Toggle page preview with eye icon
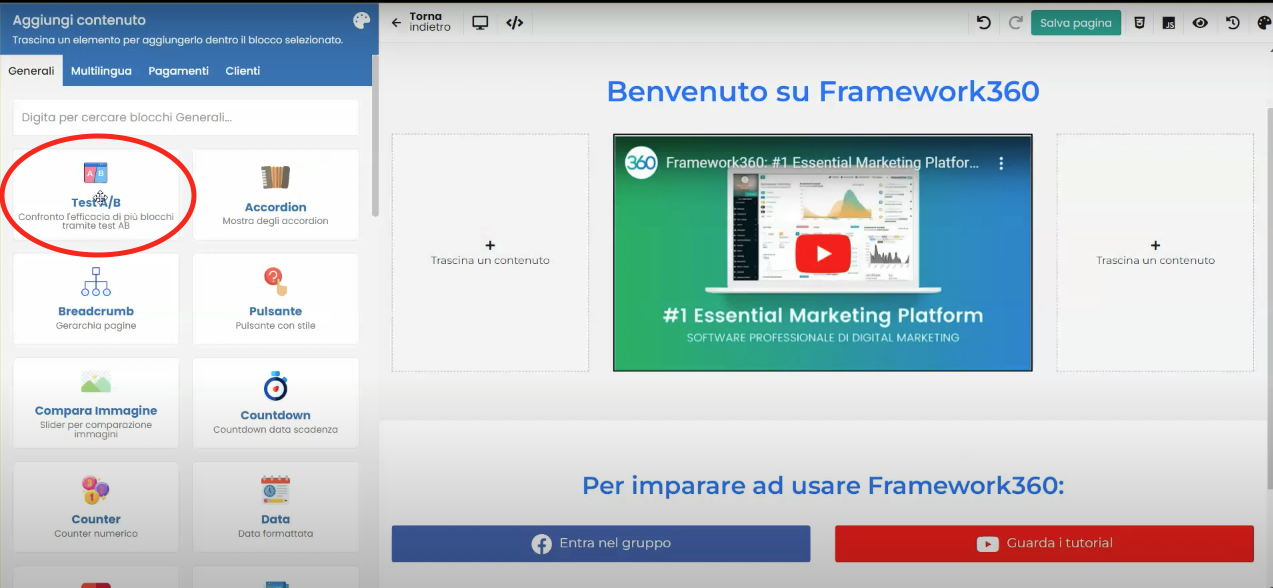 pyautogui.click(x=1200, y=22)
